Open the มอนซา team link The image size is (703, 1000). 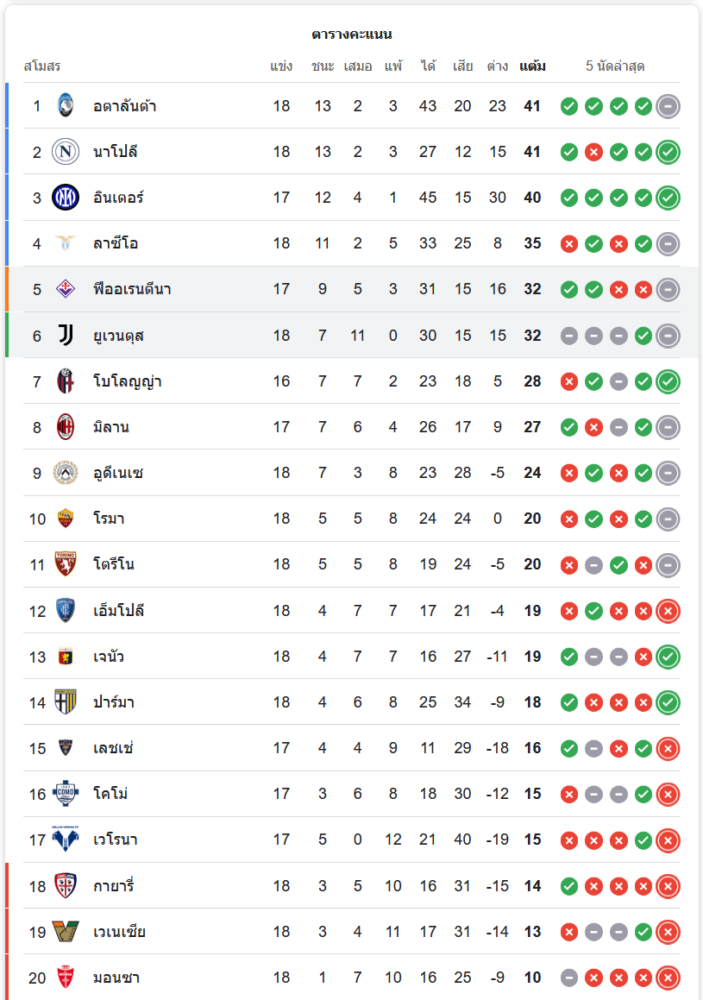click(114, 977)
